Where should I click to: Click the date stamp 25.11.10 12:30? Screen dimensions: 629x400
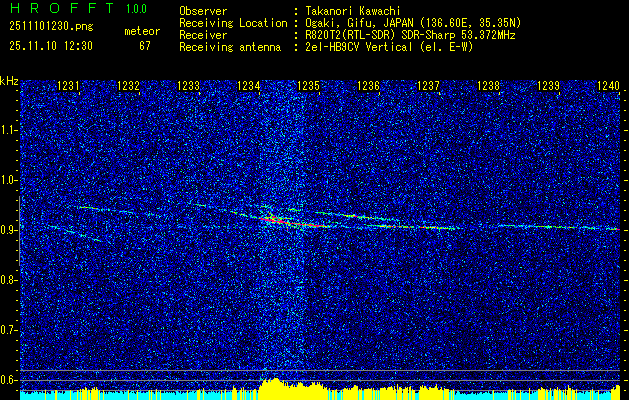point(51,46)
